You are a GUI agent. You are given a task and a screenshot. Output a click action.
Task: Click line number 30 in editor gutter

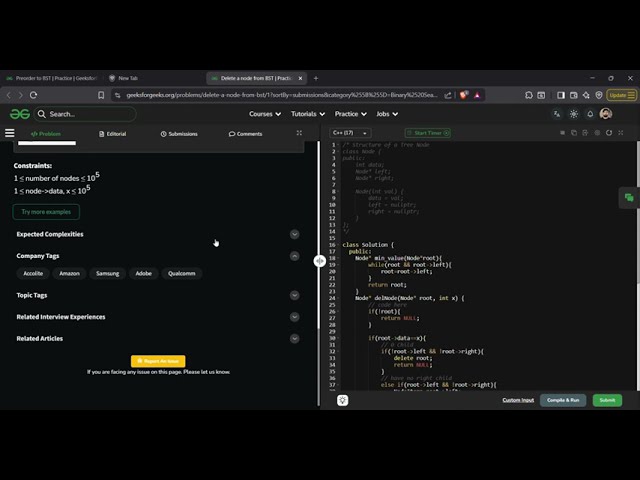click(332, 338)
